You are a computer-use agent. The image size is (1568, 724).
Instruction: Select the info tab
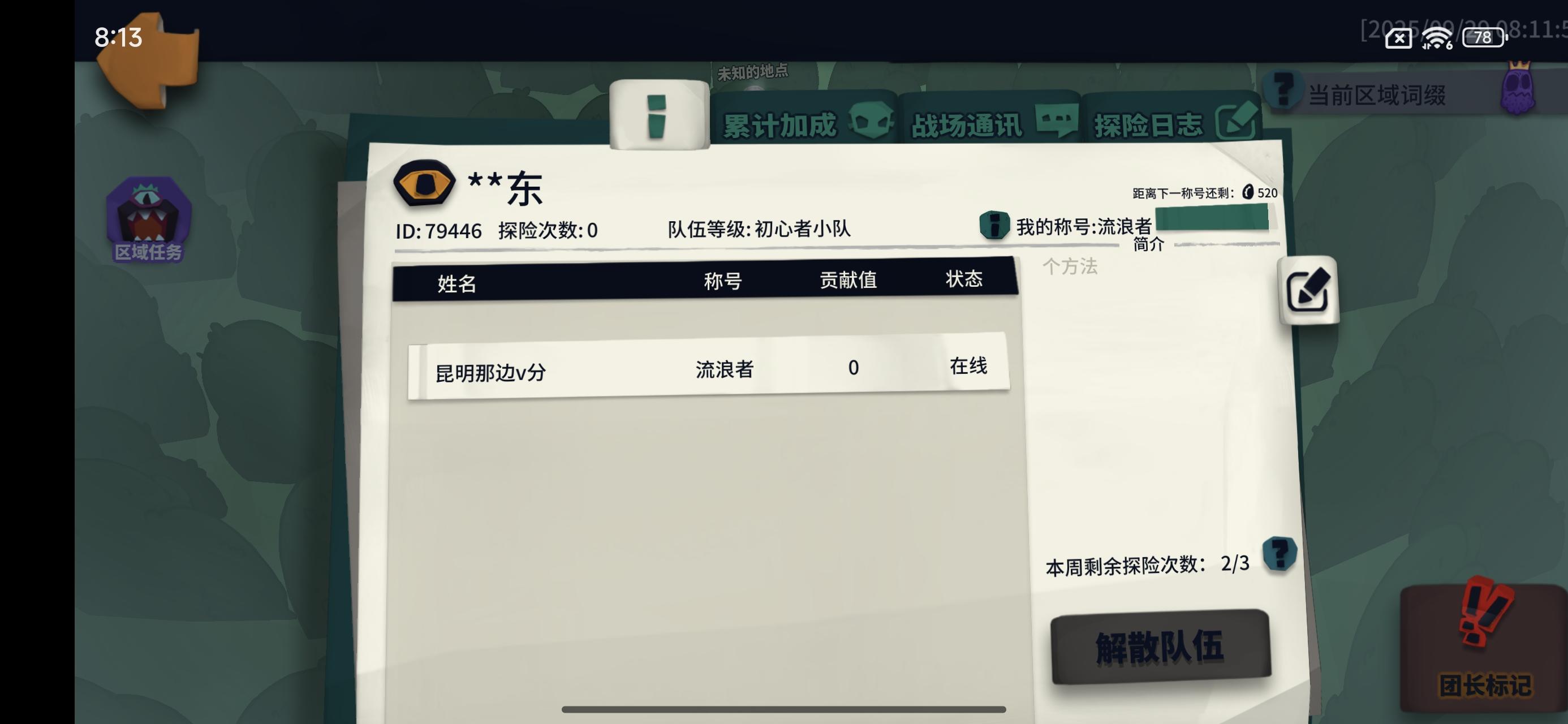click(x=659, y=114)
